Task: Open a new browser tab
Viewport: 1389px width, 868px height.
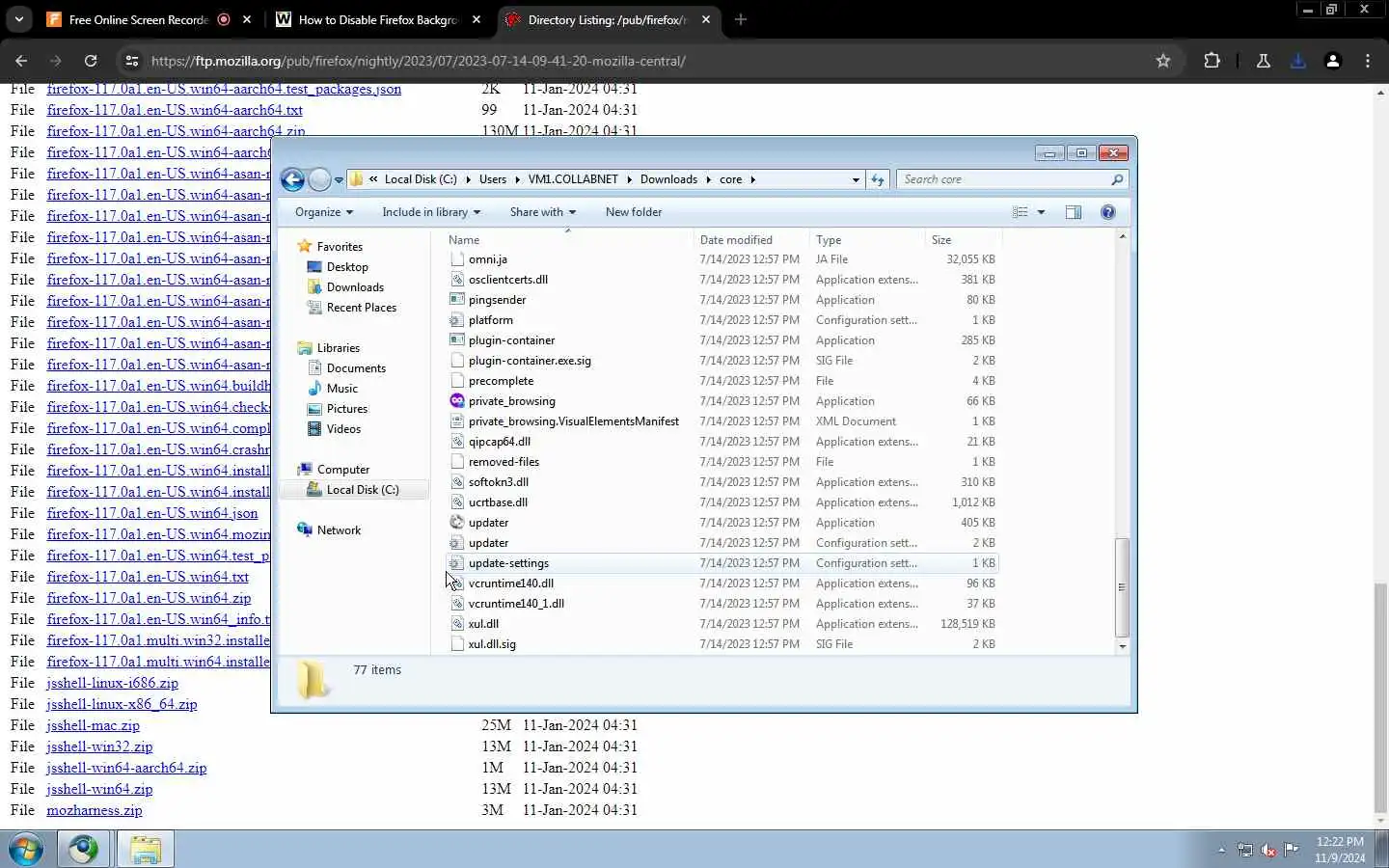Action: click(x=741, y=19)
